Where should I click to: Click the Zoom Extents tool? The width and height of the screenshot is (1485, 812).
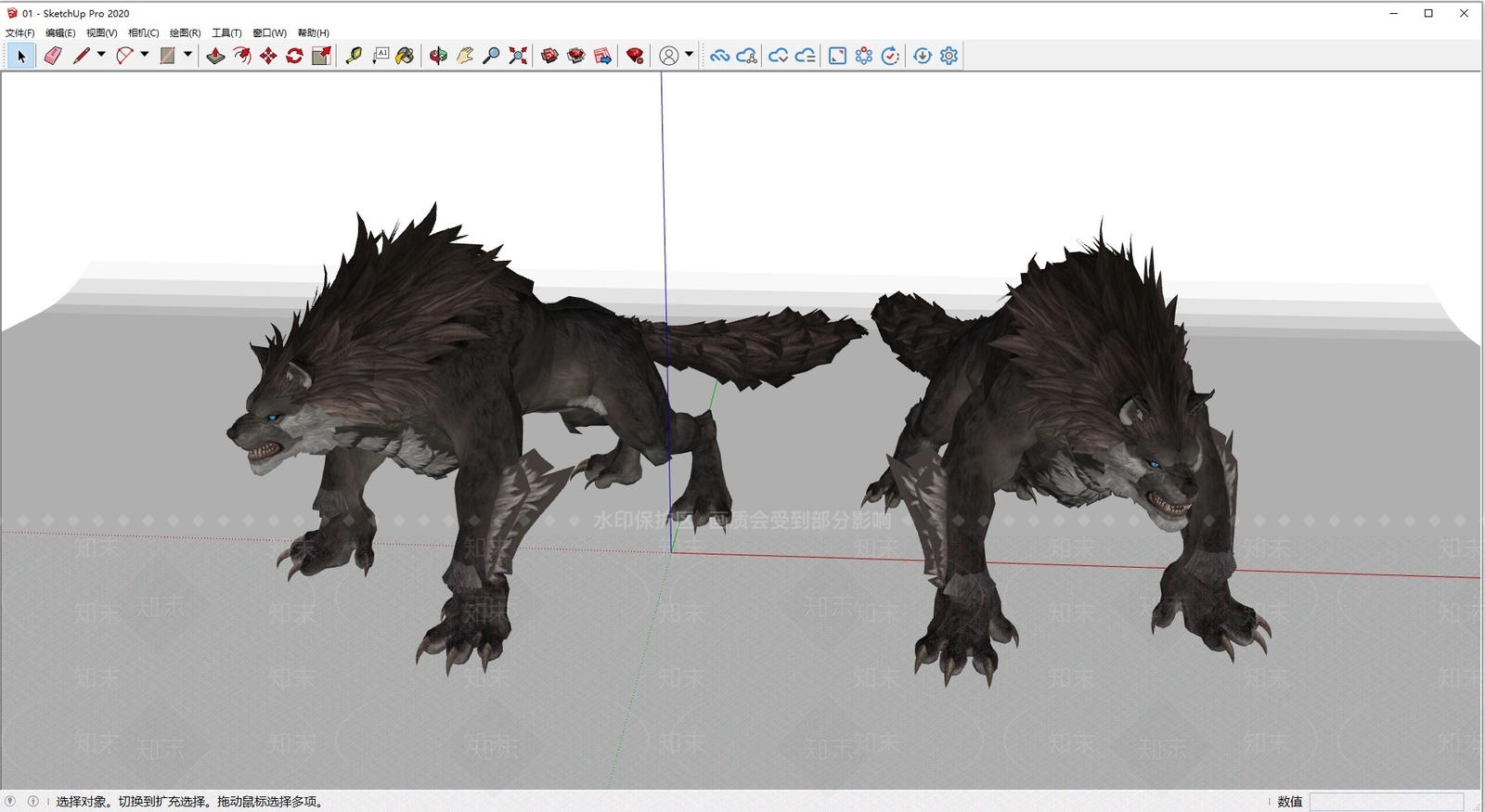518,57
